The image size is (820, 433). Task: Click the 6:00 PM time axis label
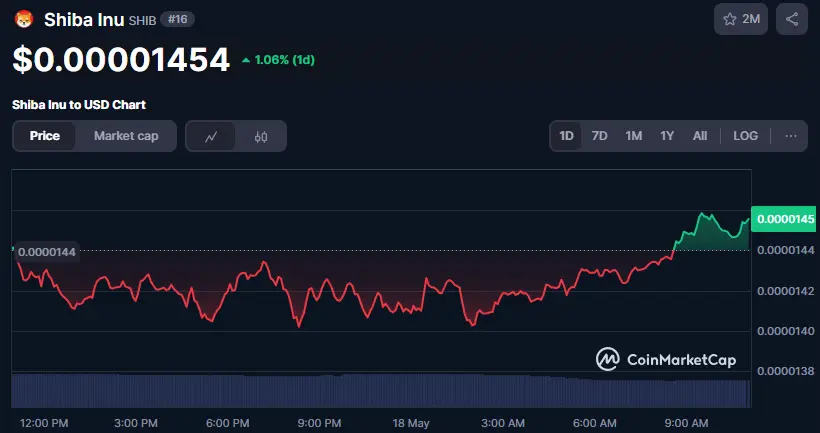coord(227,423)
